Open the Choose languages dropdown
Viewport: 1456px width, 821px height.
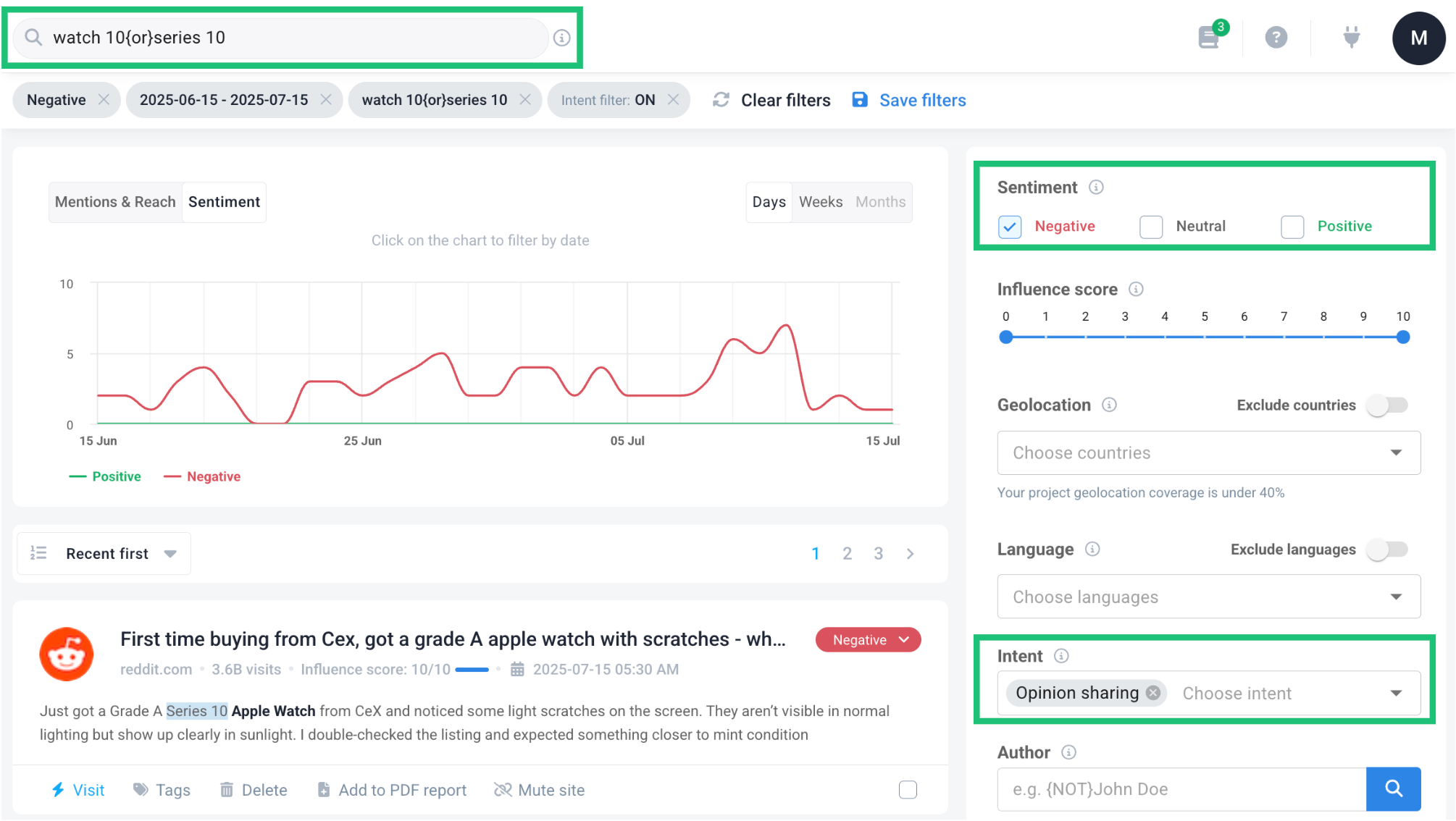1209,597
